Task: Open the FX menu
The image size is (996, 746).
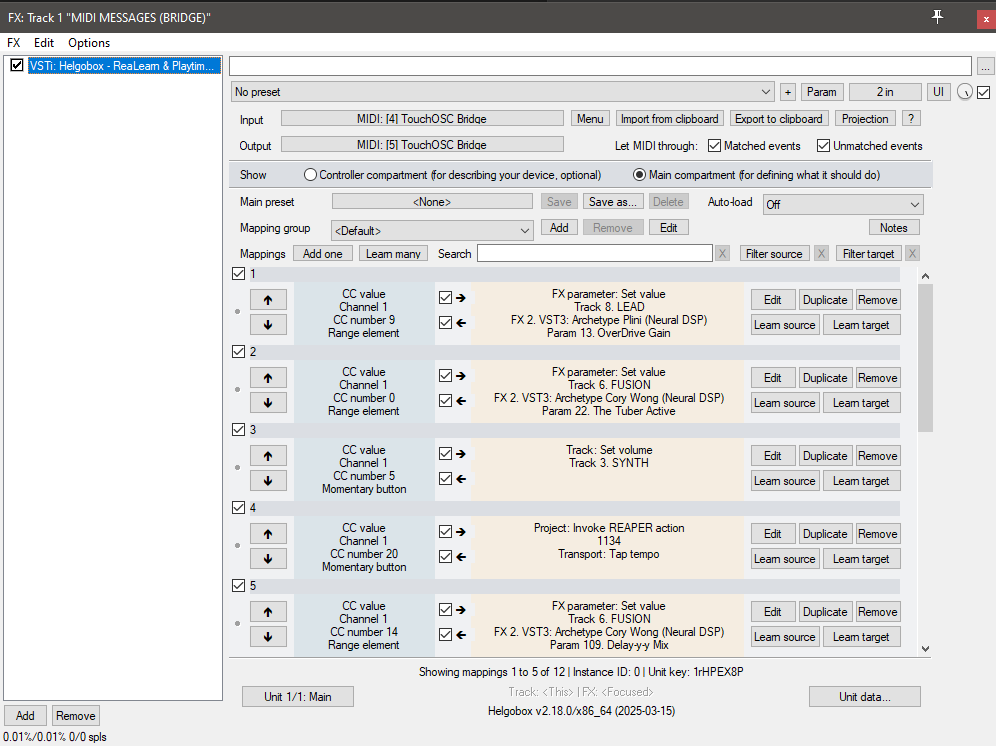Action: 13,43
